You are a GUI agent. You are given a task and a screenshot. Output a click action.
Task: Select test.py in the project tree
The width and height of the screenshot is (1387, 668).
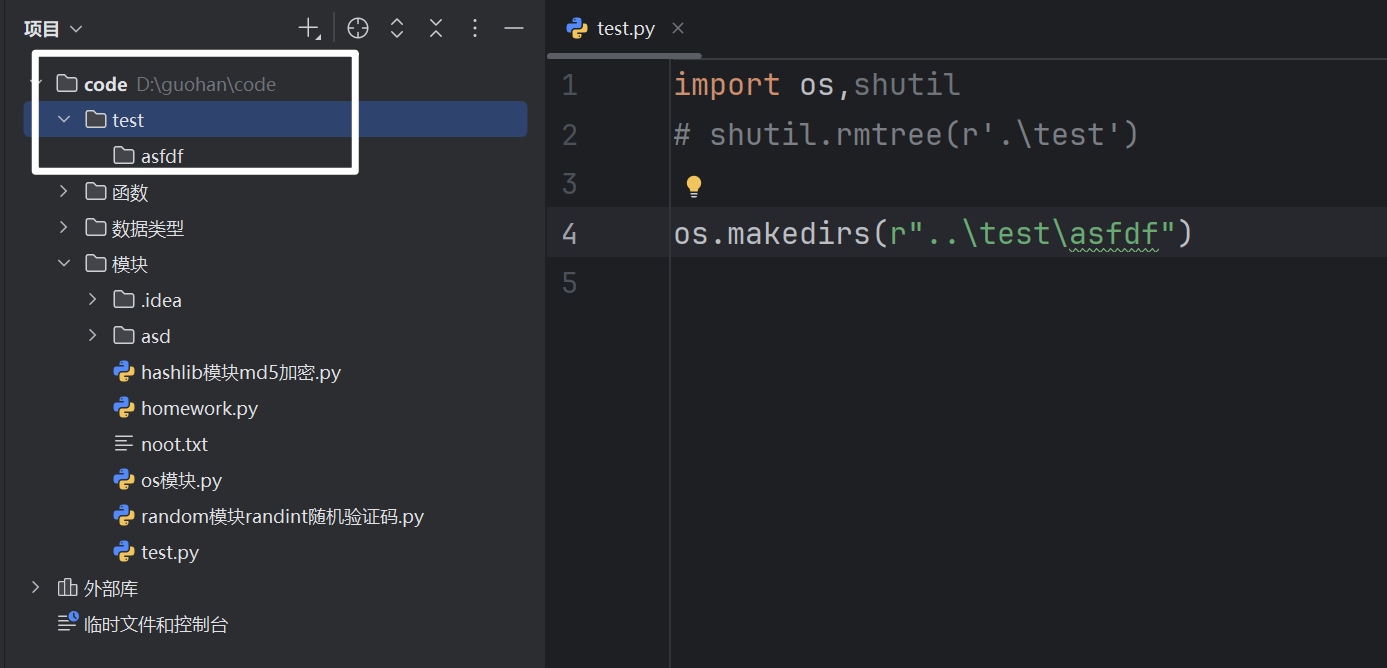pyautogui.click(x=170, y=552)
